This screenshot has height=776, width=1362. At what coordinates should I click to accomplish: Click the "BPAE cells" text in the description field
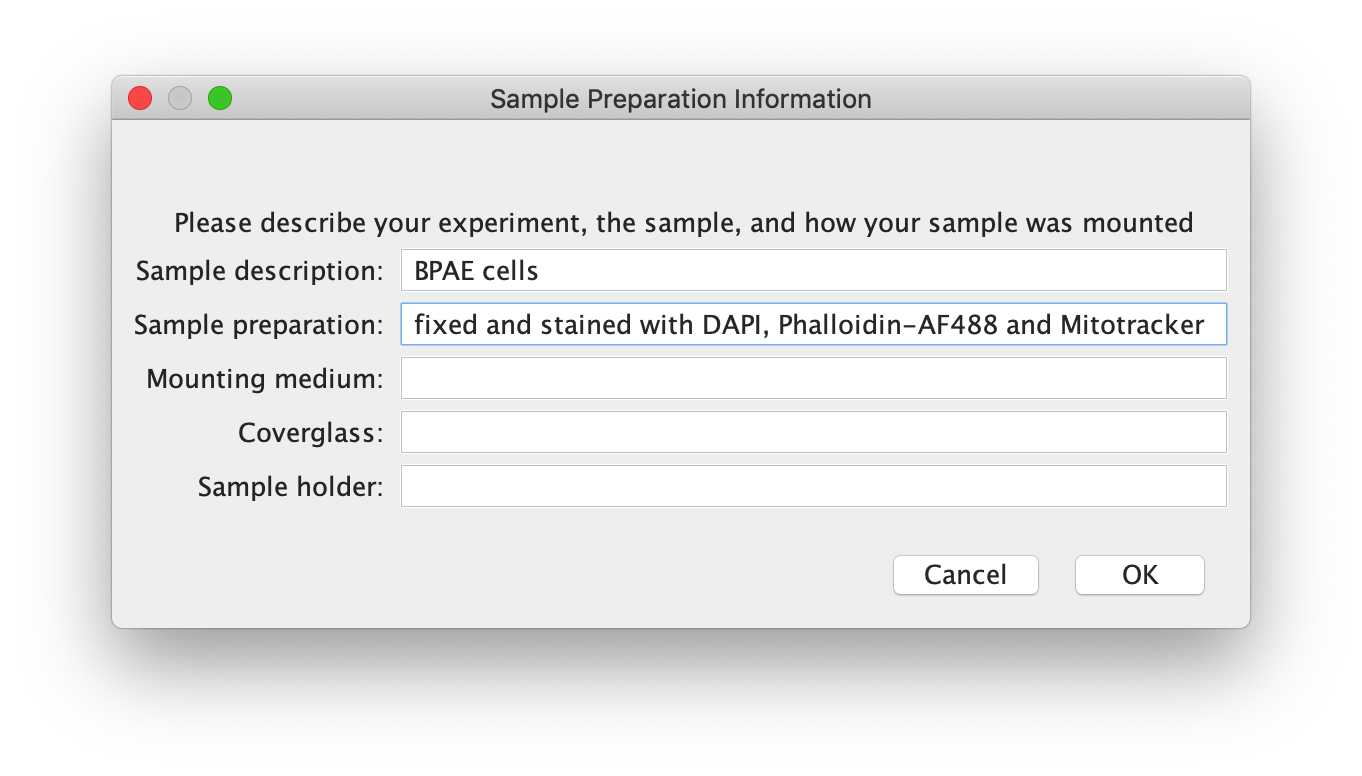(476, 271)
